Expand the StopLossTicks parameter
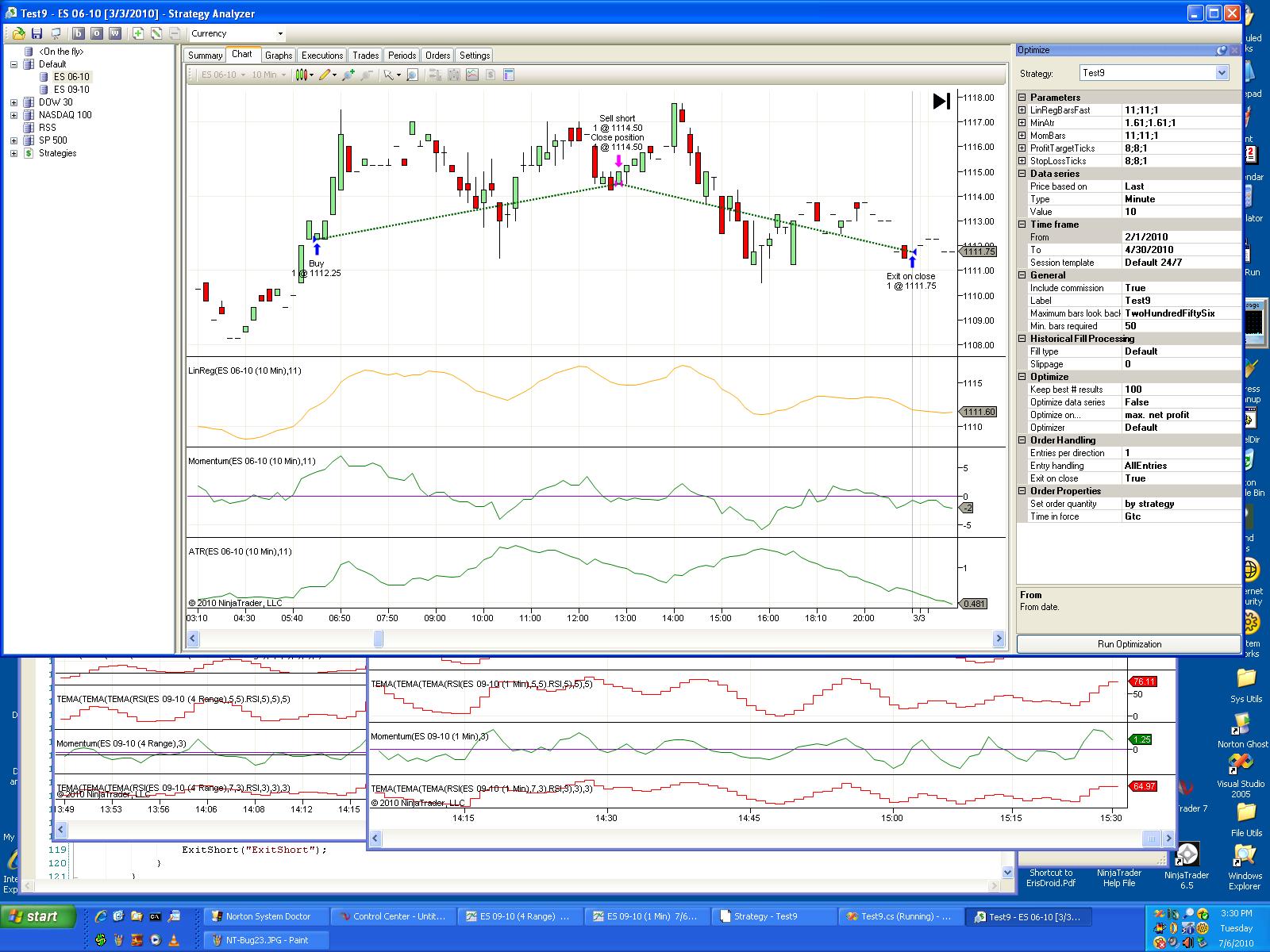This screenshot has height=952, width=1270. [1022, 161]
